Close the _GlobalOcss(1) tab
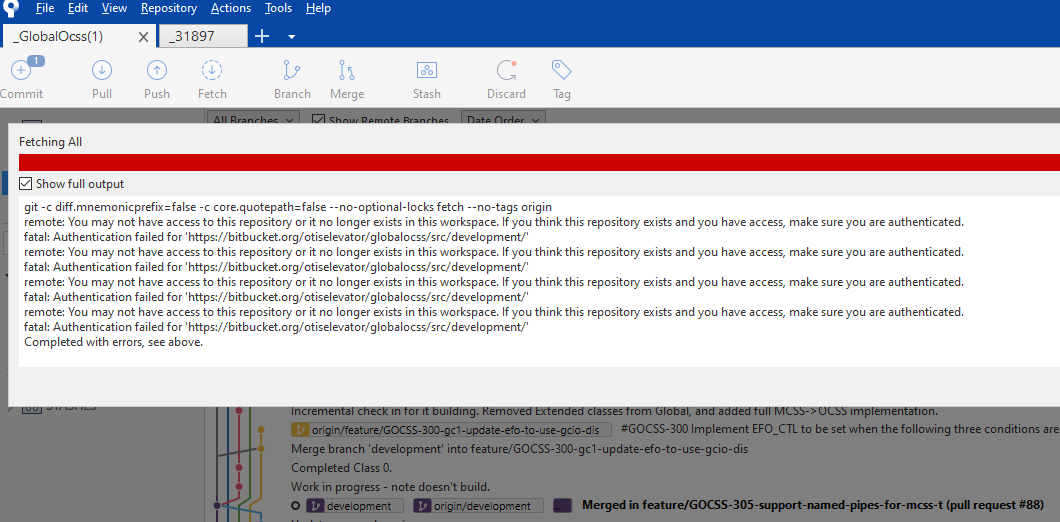 (143, 37)
